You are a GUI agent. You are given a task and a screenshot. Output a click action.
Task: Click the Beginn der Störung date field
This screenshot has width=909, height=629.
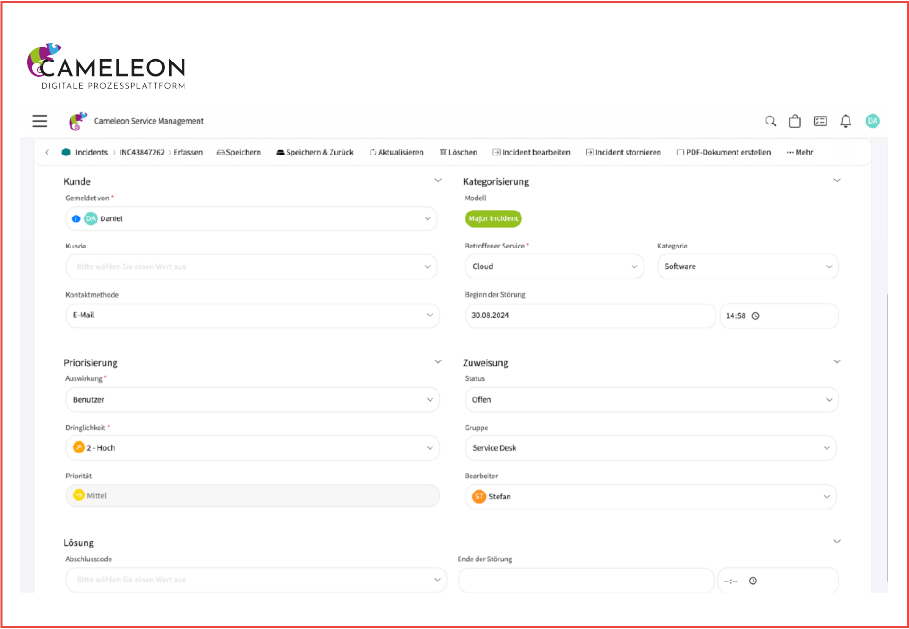590,315
